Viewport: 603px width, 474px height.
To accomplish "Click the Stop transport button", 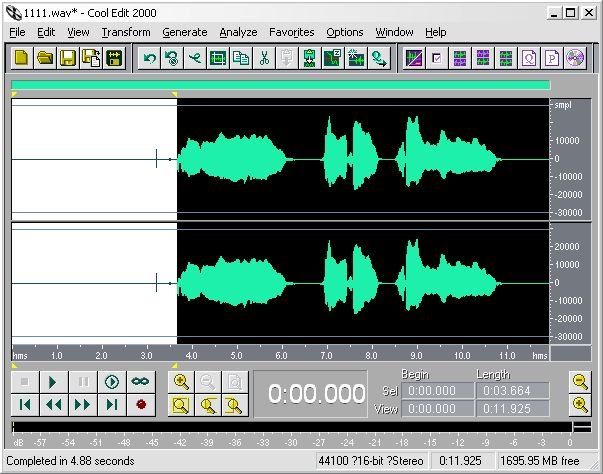I will (x=25, y=382).
